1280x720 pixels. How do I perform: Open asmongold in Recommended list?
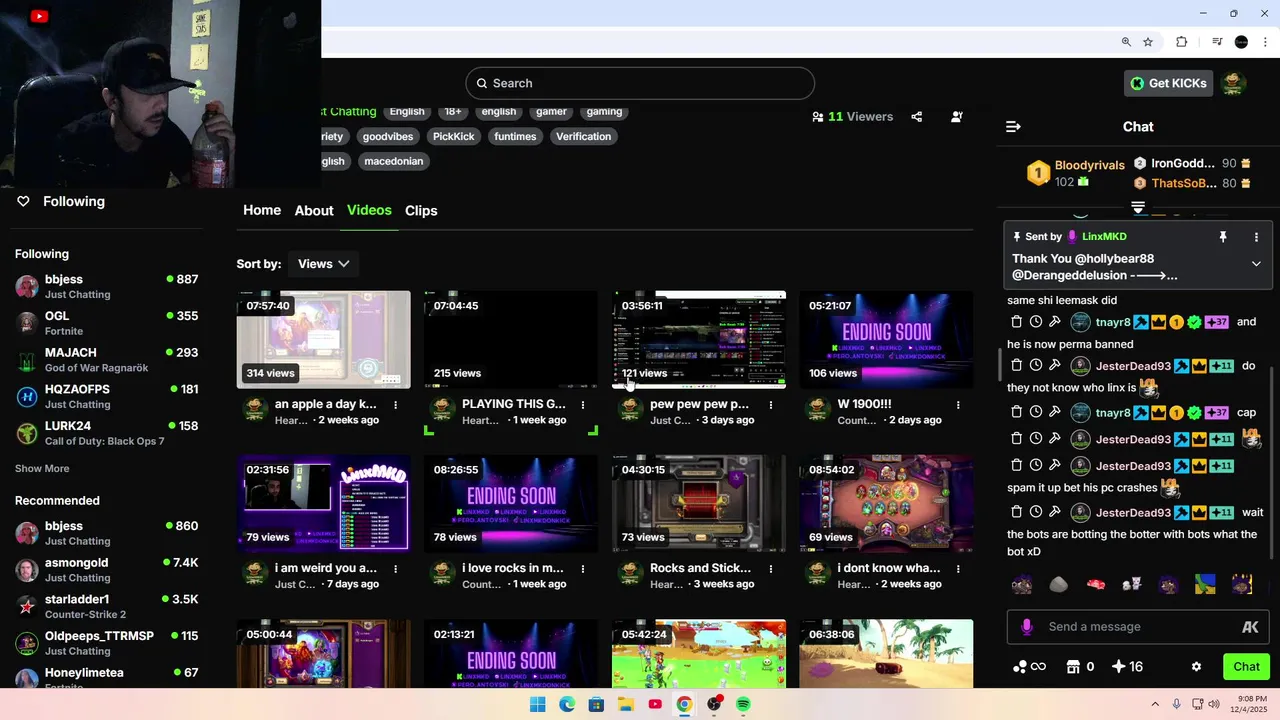[x=107, y=570]
